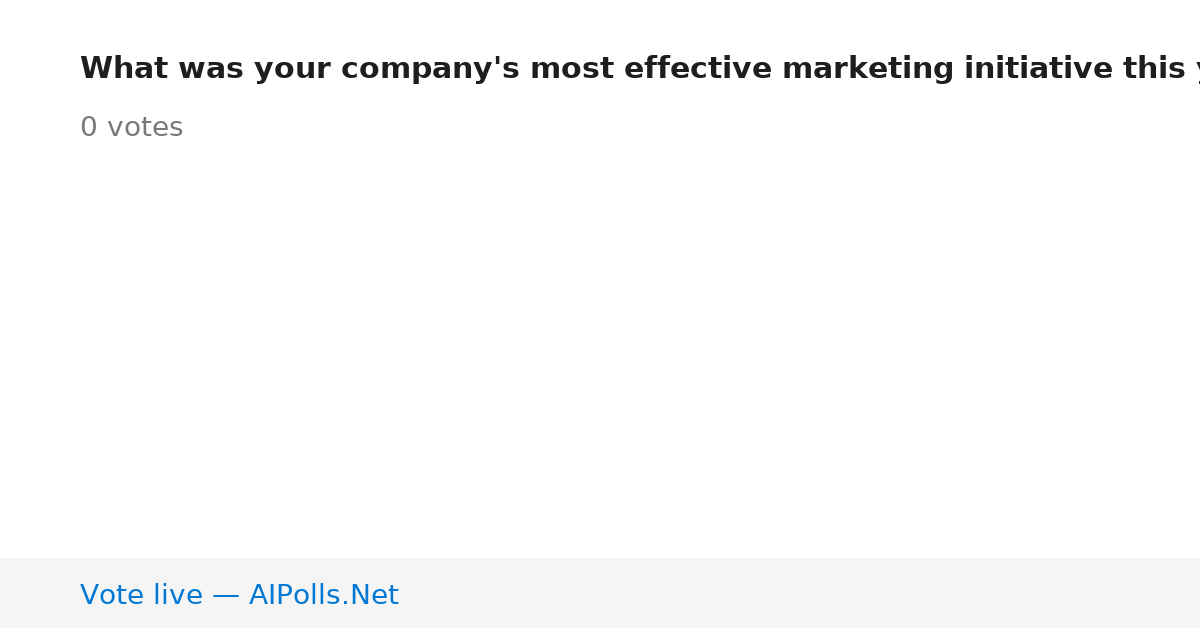Click the word your in the question
This screenshot has width=1200, height=628.
click(x=292, y=69)
